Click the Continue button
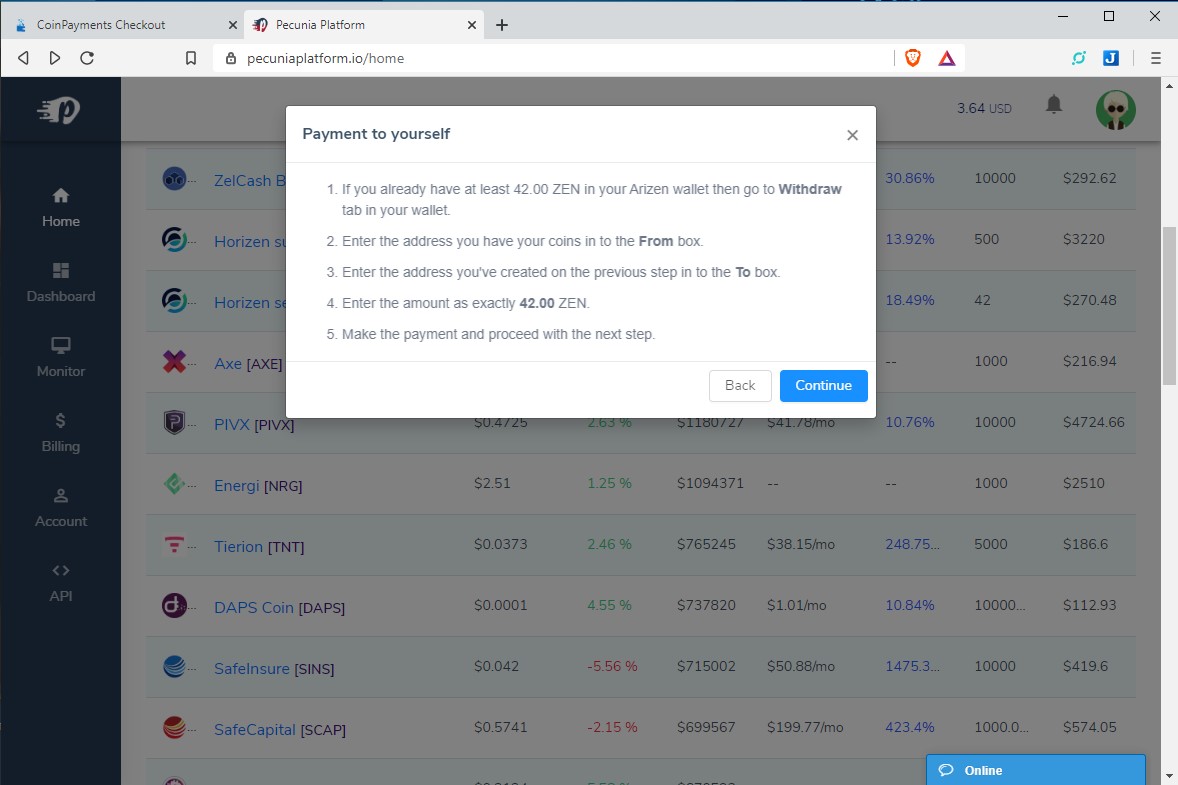Image resolution: width=1178 pixels, height=785 pixels. click(823, 385)
